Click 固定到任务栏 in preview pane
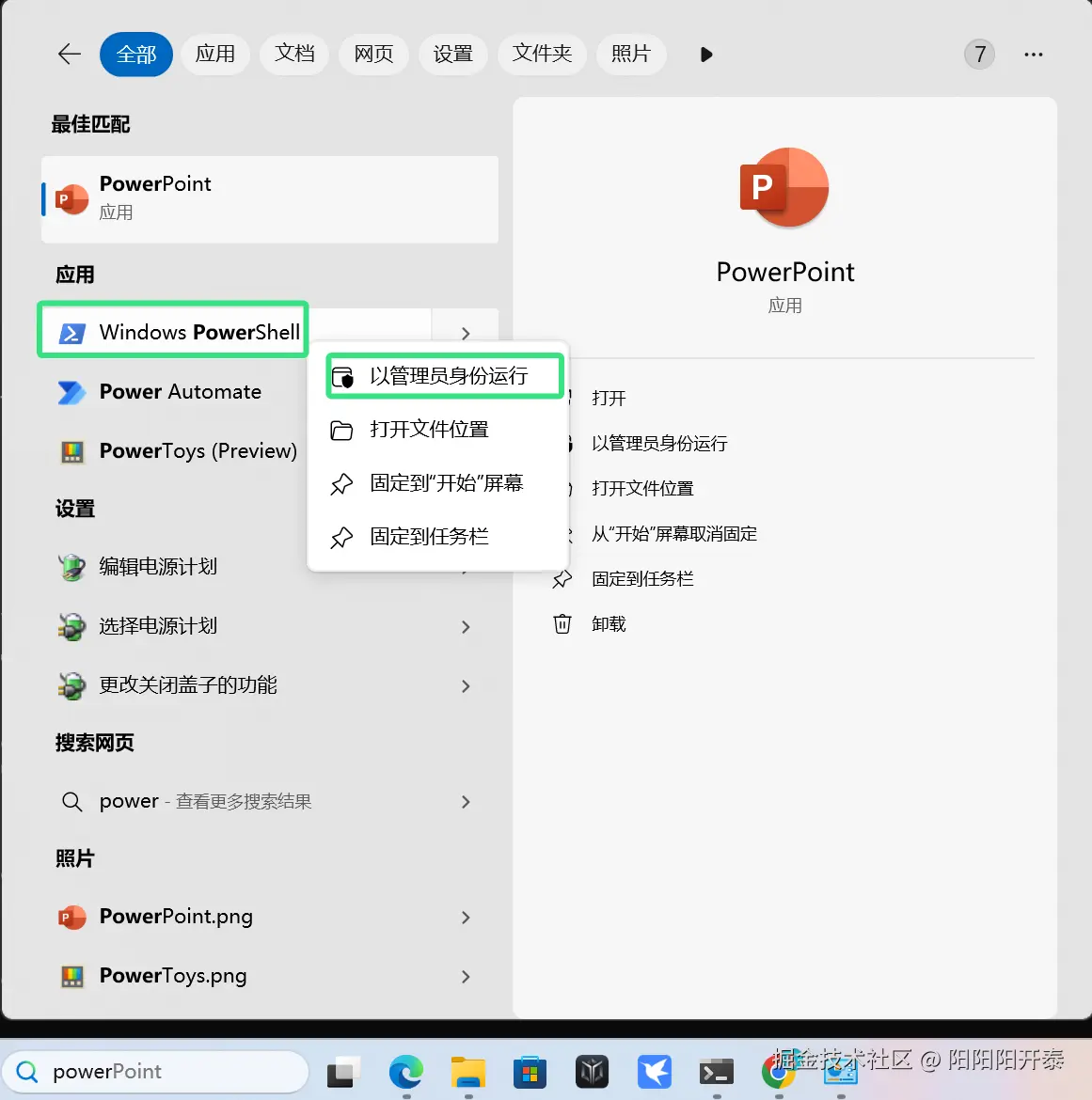Viewport: 1092px width, 1100px height. (x=642, y=579)
